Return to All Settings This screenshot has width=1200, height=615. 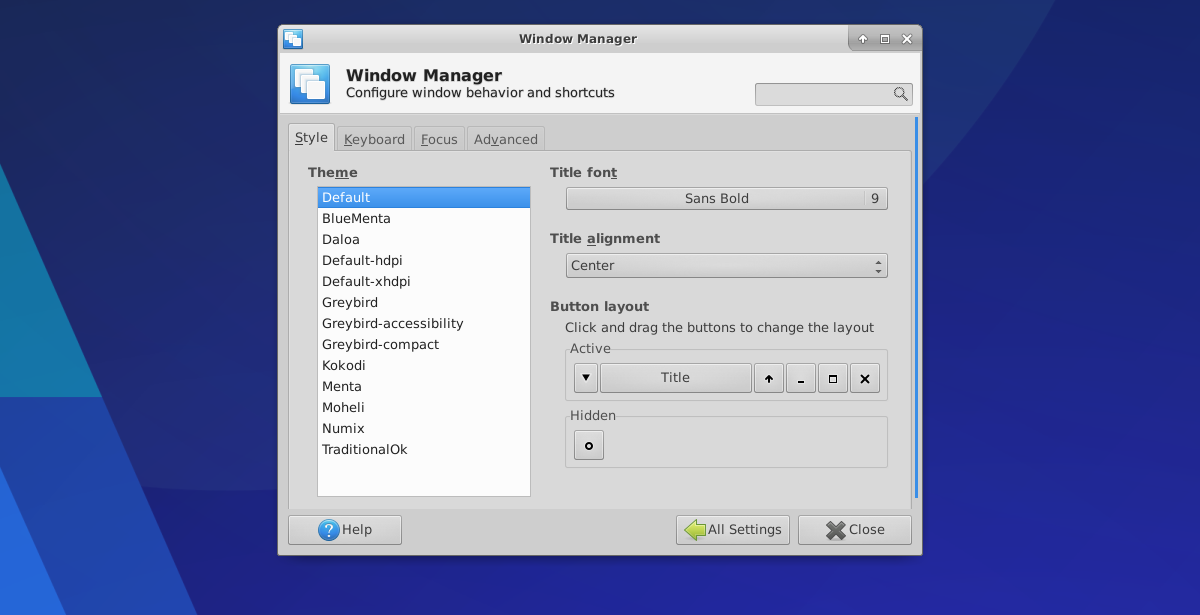(733, 530)
